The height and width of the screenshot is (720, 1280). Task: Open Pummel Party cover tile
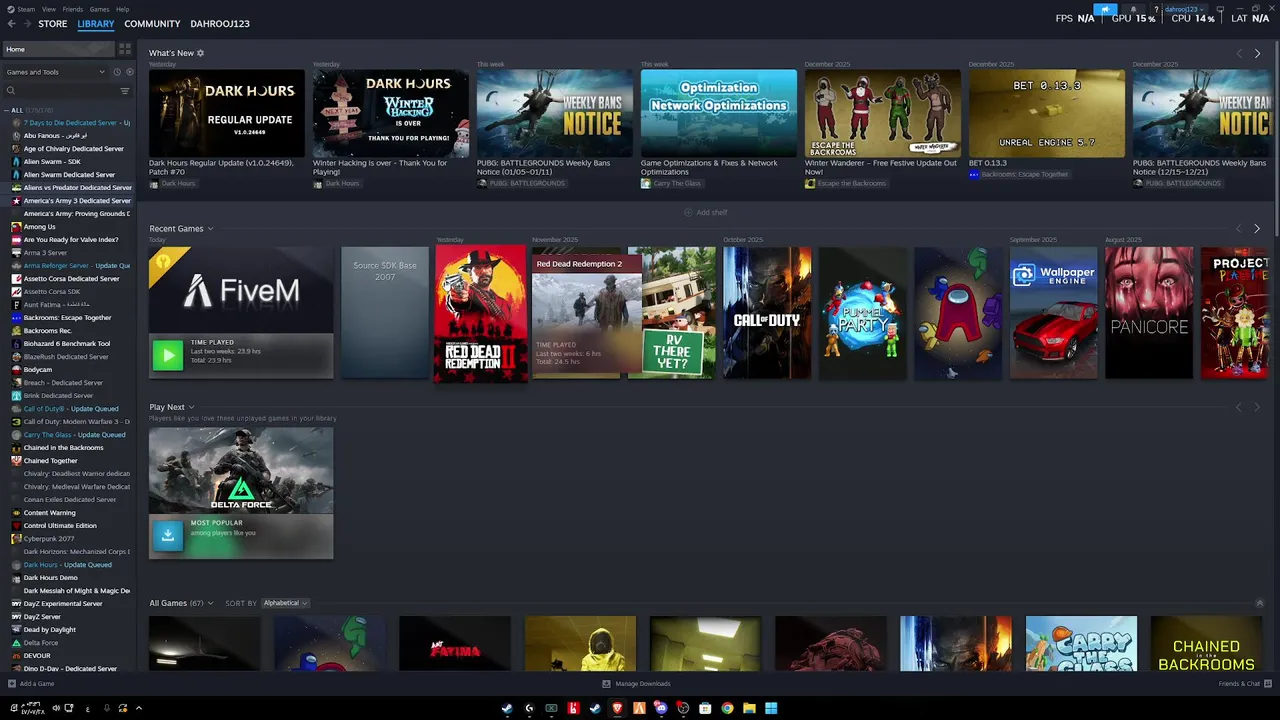point(863,312)
